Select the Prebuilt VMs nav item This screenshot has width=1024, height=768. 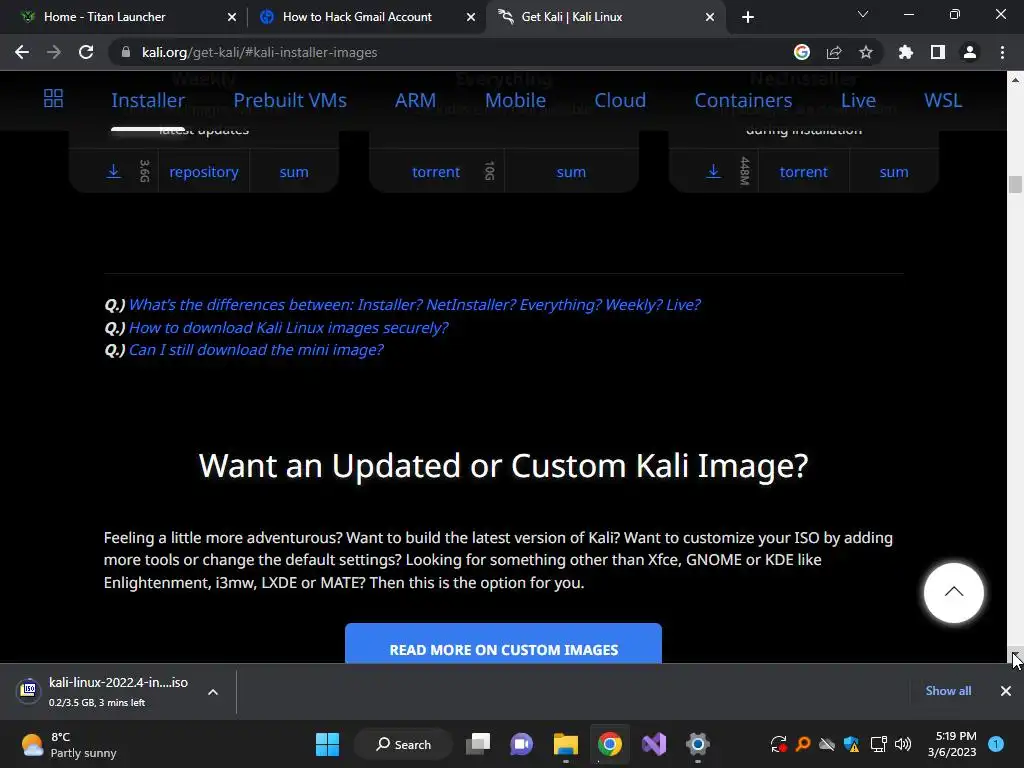click(x=290, y=100)
